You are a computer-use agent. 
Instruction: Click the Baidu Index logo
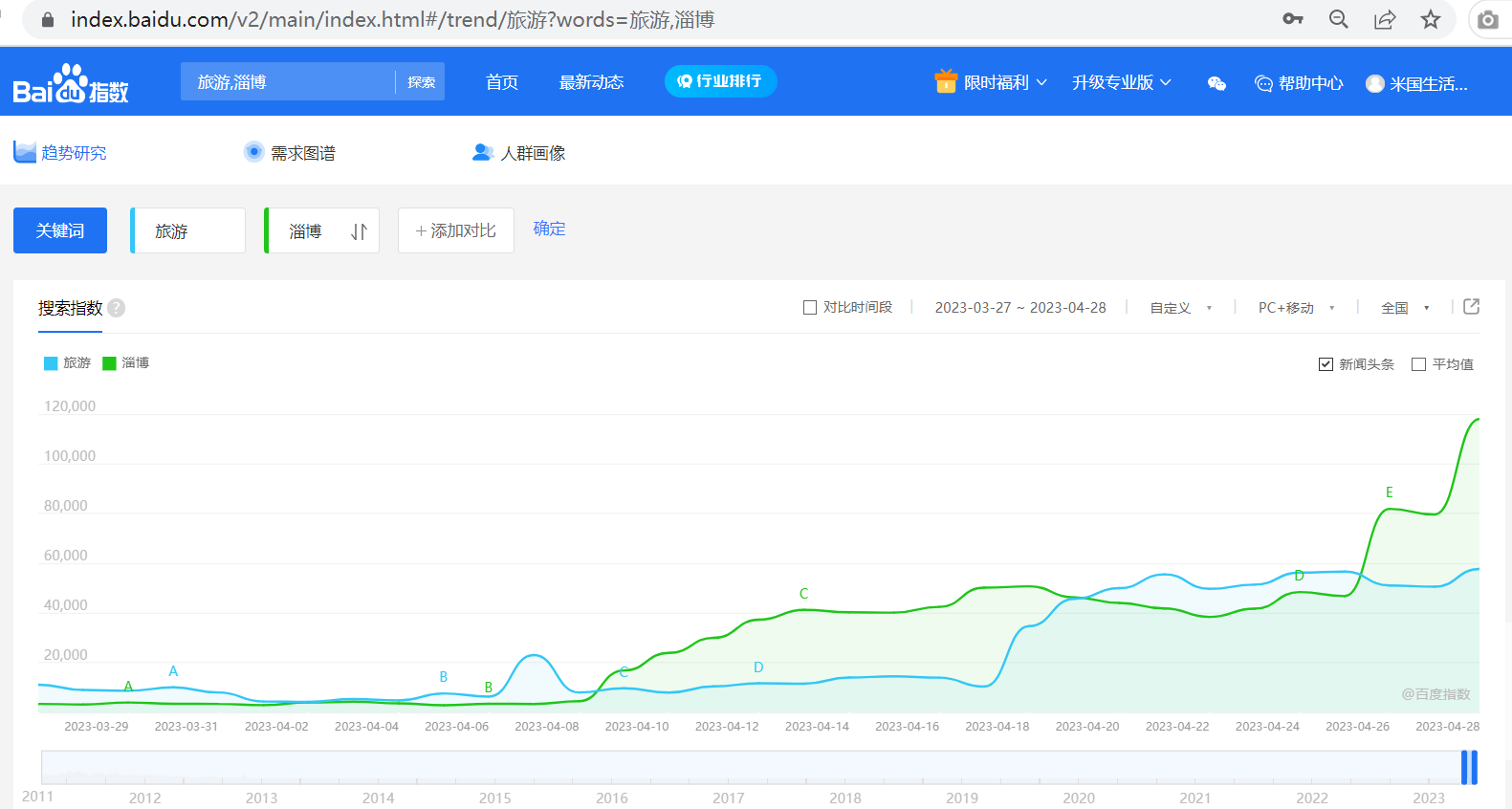click(x=71, y=84)
